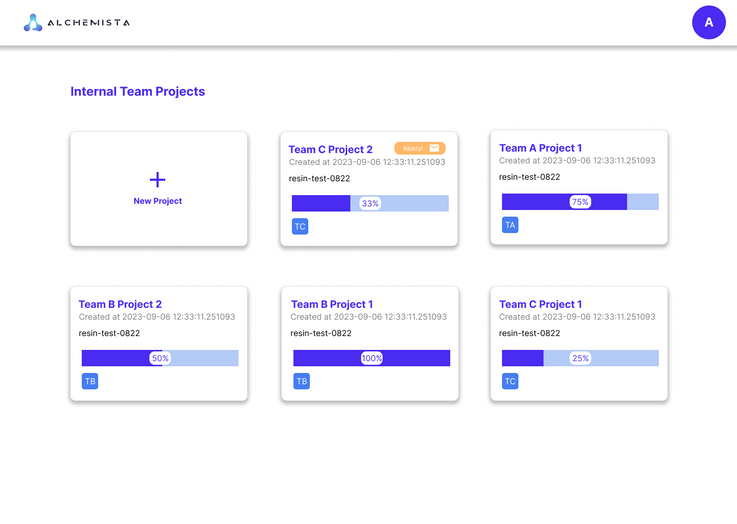This screenshot has height=524, width=737.
Task: Click the New Project label
Action: 158,201
